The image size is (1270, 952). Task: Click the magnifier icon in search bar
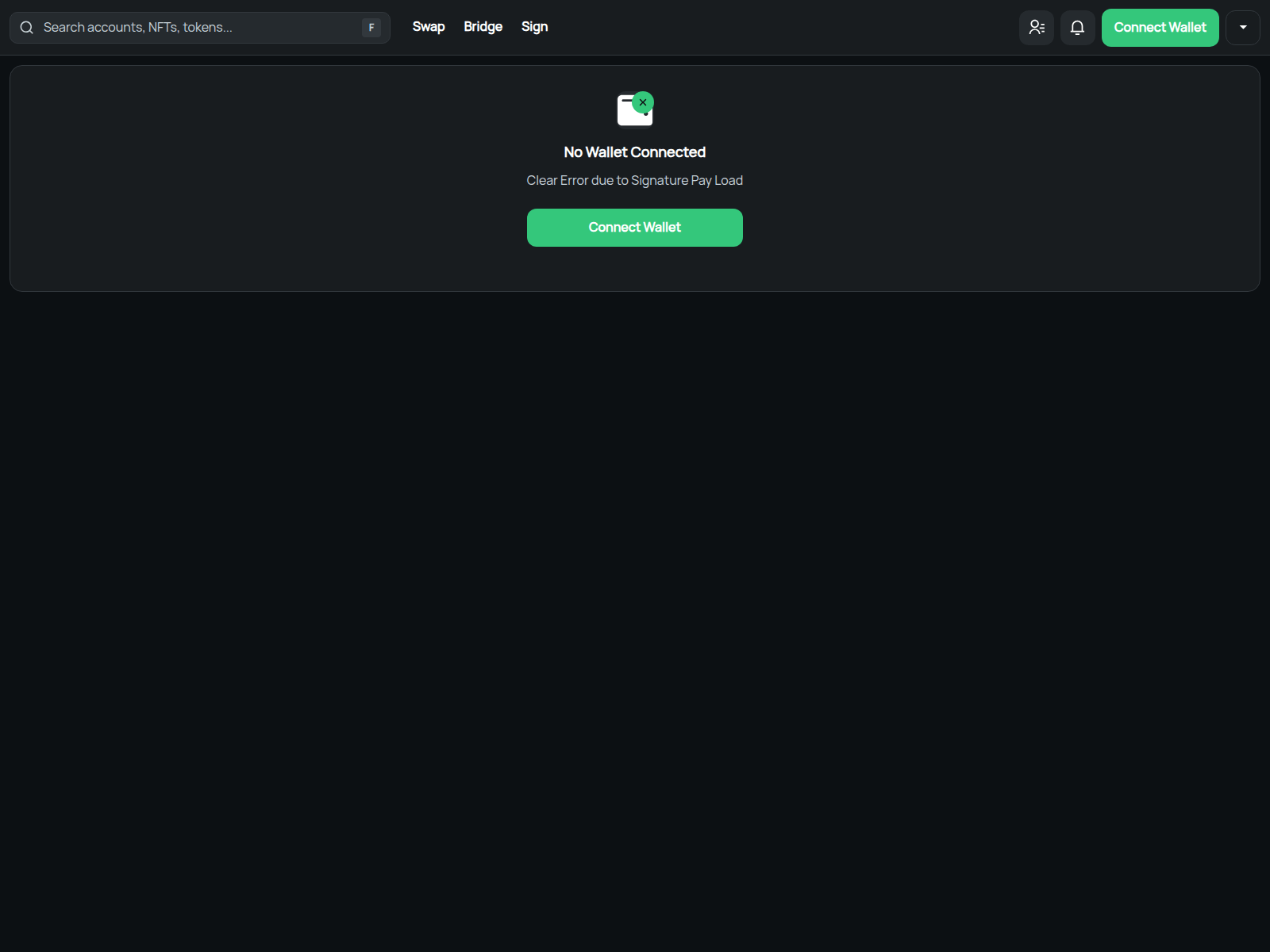[27, 28]
